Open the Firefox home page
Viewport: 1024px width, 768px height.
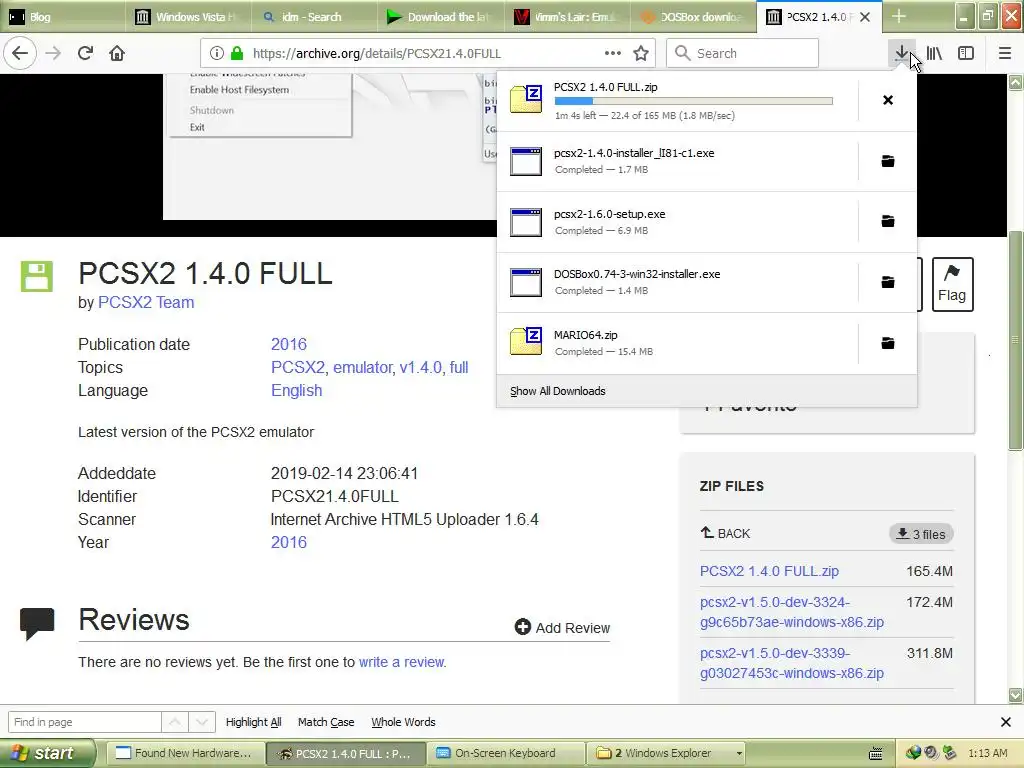coord(117,53)
